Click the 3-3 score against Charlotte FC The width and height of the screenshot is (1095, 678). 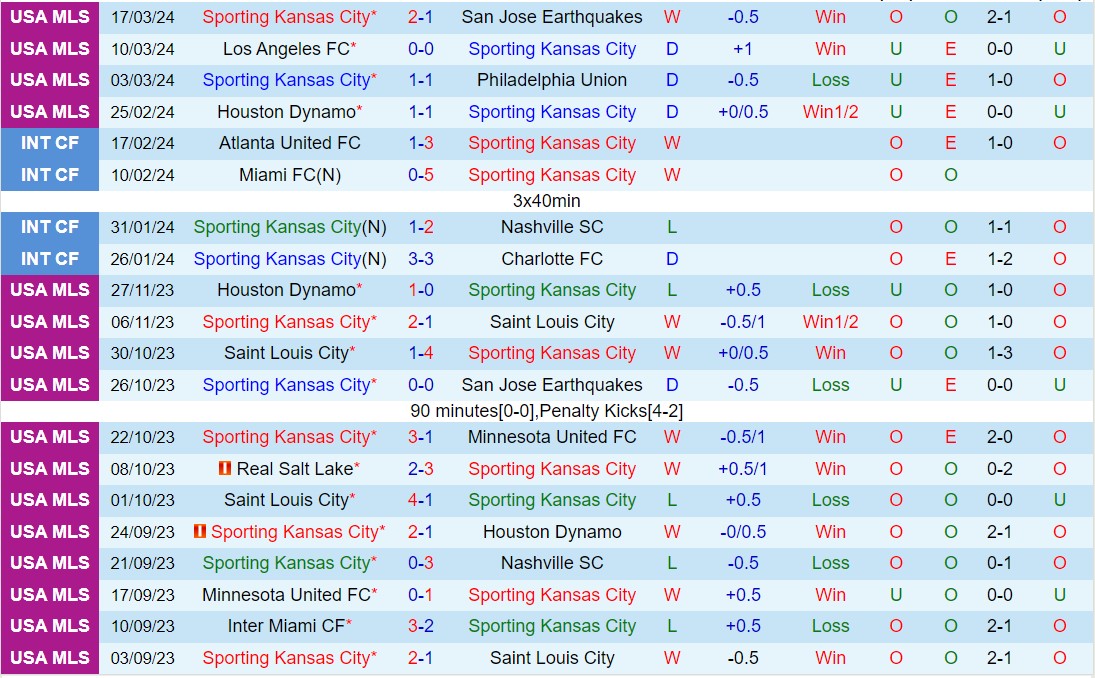421,259
